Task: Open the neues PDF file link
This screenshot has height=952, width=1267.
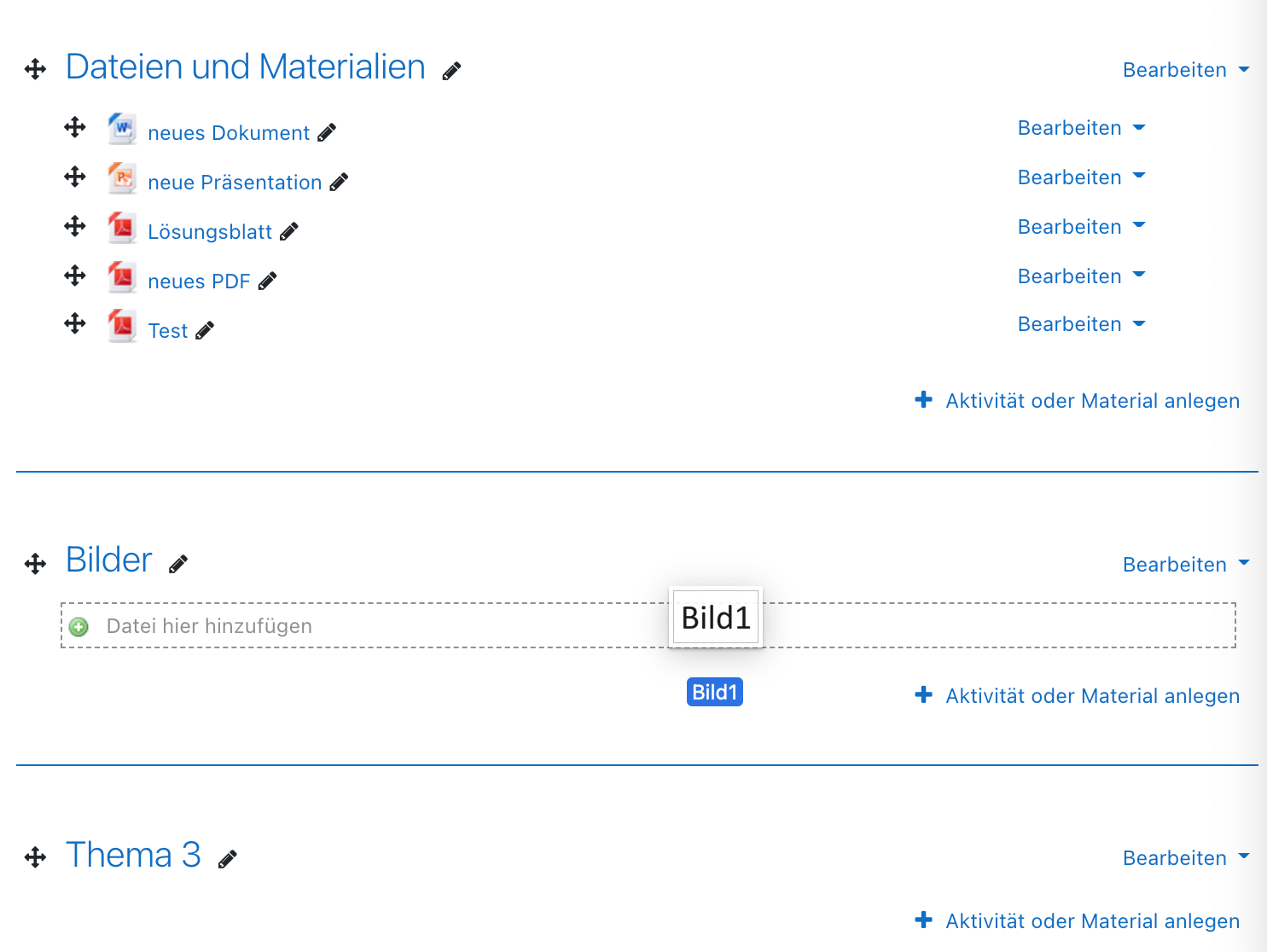Action: pos(199,282)
